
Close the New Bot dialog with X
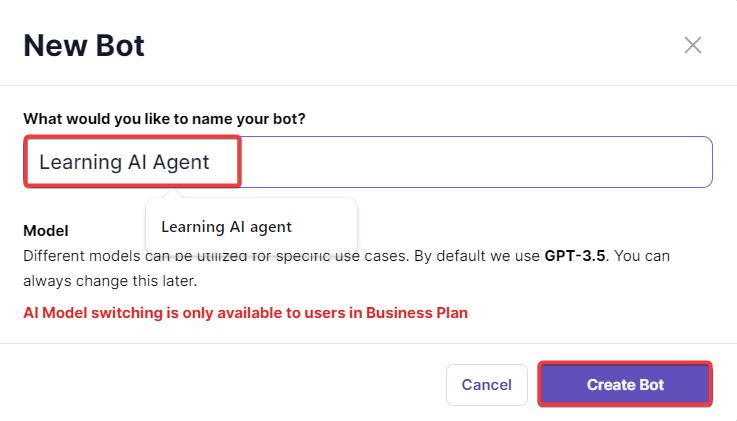pyautogui.click(x=693, y=45)
